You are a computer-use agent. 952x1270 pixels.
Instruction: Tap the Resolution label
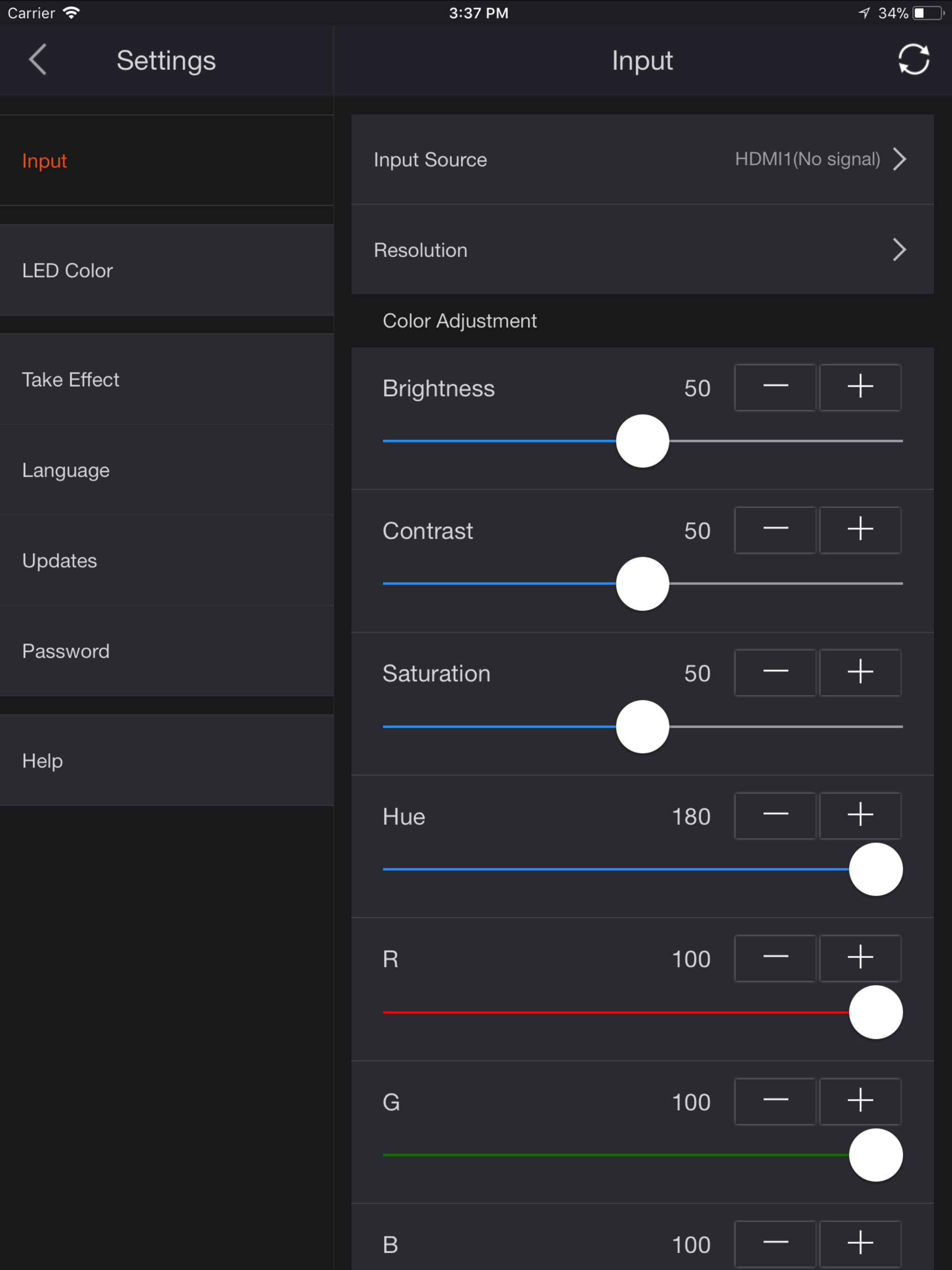420,250
